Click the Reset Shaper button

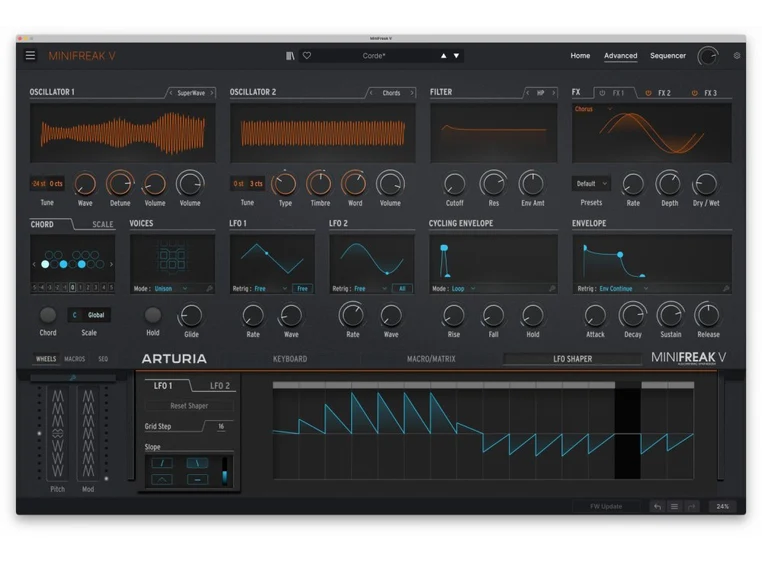point(189,406)
